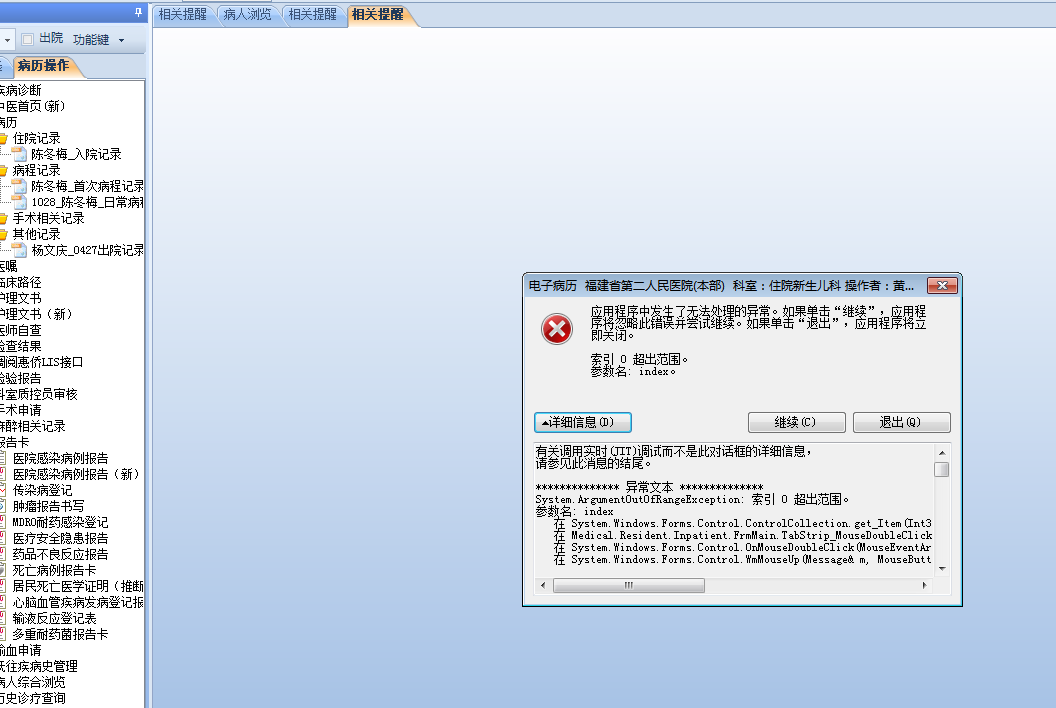Select the 病历操作 tab

(x=43, y=65)
